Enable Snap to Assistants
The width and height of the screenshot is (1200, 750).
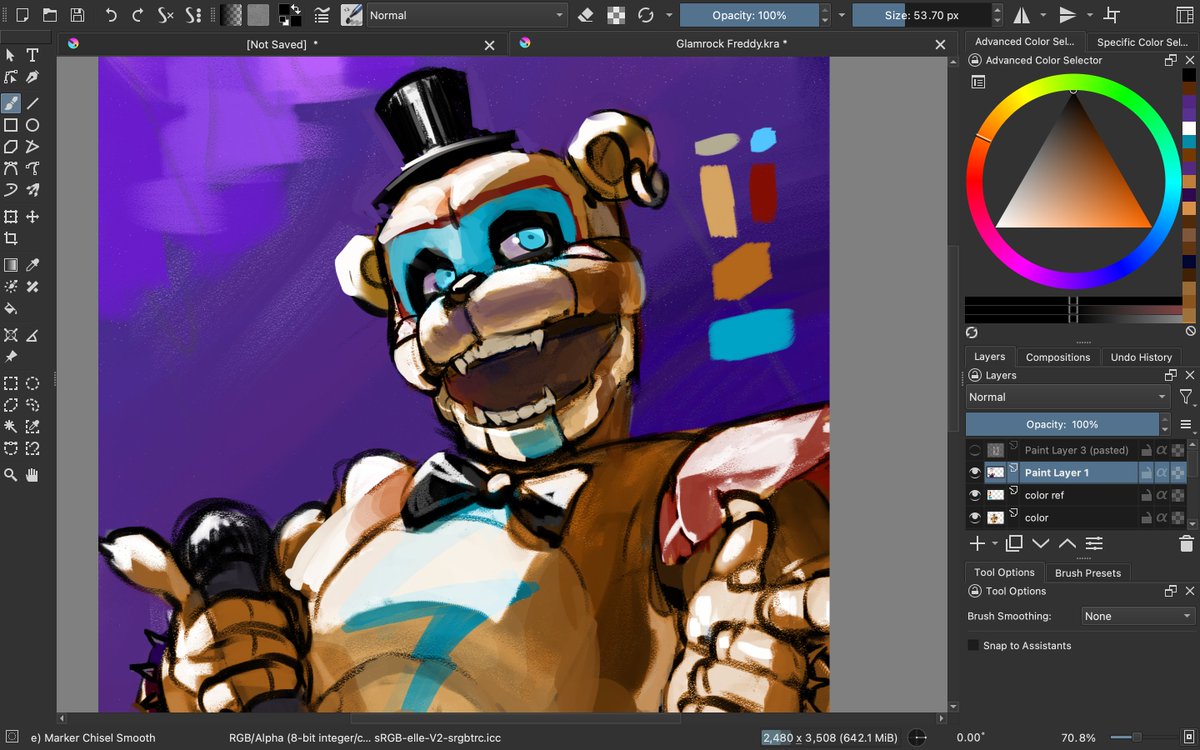[x=973, y=645]
